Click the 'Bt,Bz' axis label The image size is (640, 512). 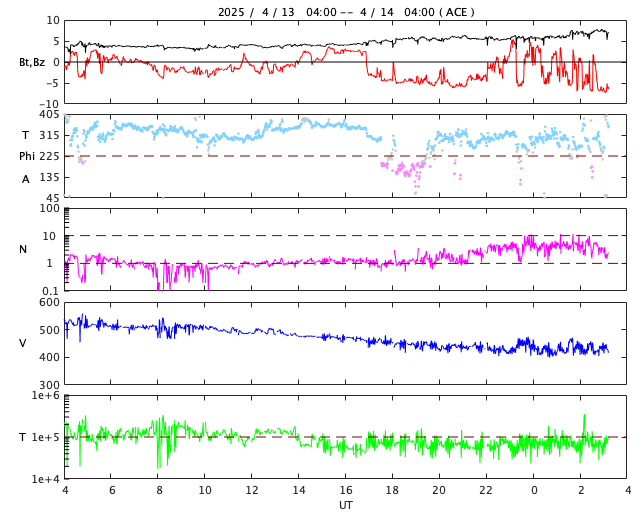pyautogui.click(x=32, y=62)
